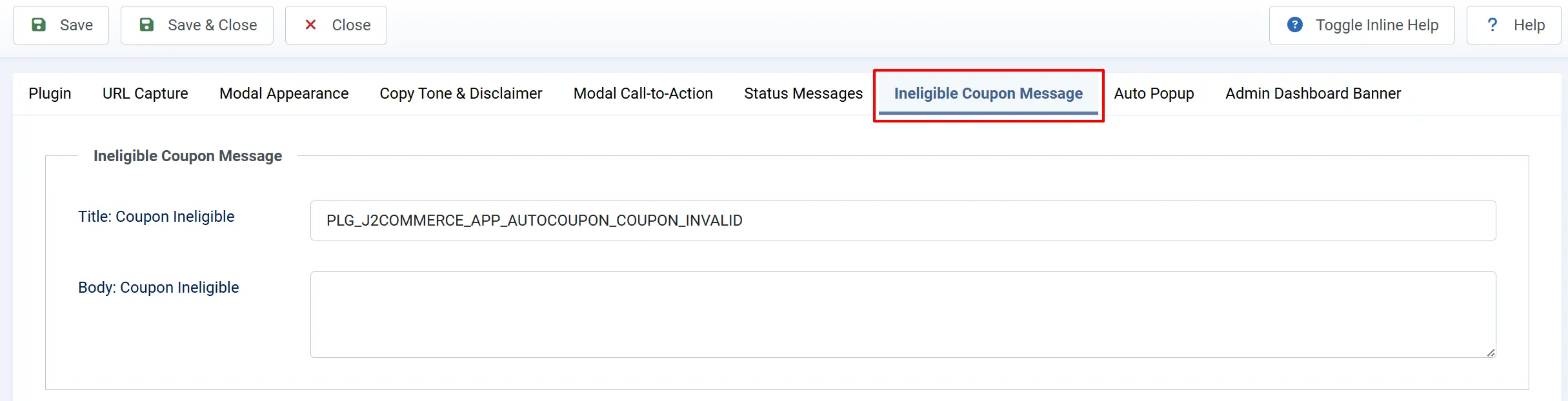Select Copy Tone & Disclaimer tab
1568x401 pixels.
point(461,93)
